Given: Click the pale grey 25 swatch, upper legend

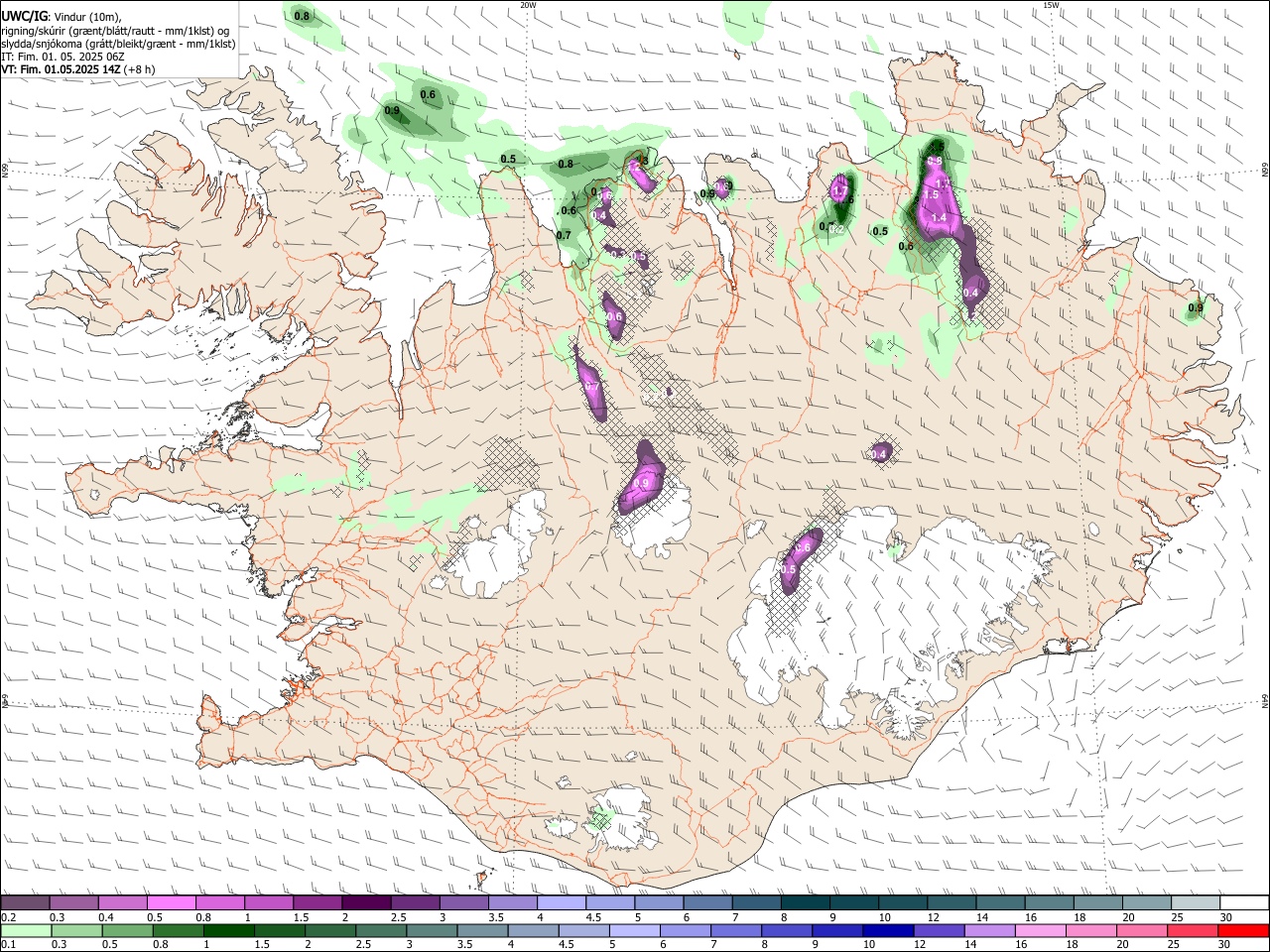Looking at the screenshot, I should click(1197, 902).
